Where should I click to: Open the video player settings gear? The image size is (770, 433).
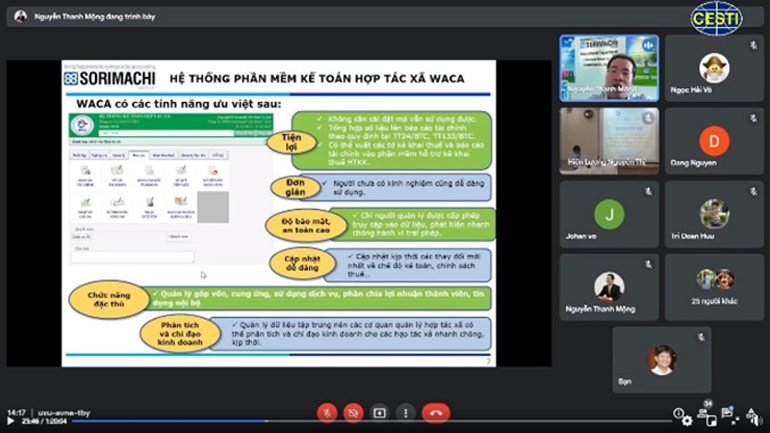point(687,421)
